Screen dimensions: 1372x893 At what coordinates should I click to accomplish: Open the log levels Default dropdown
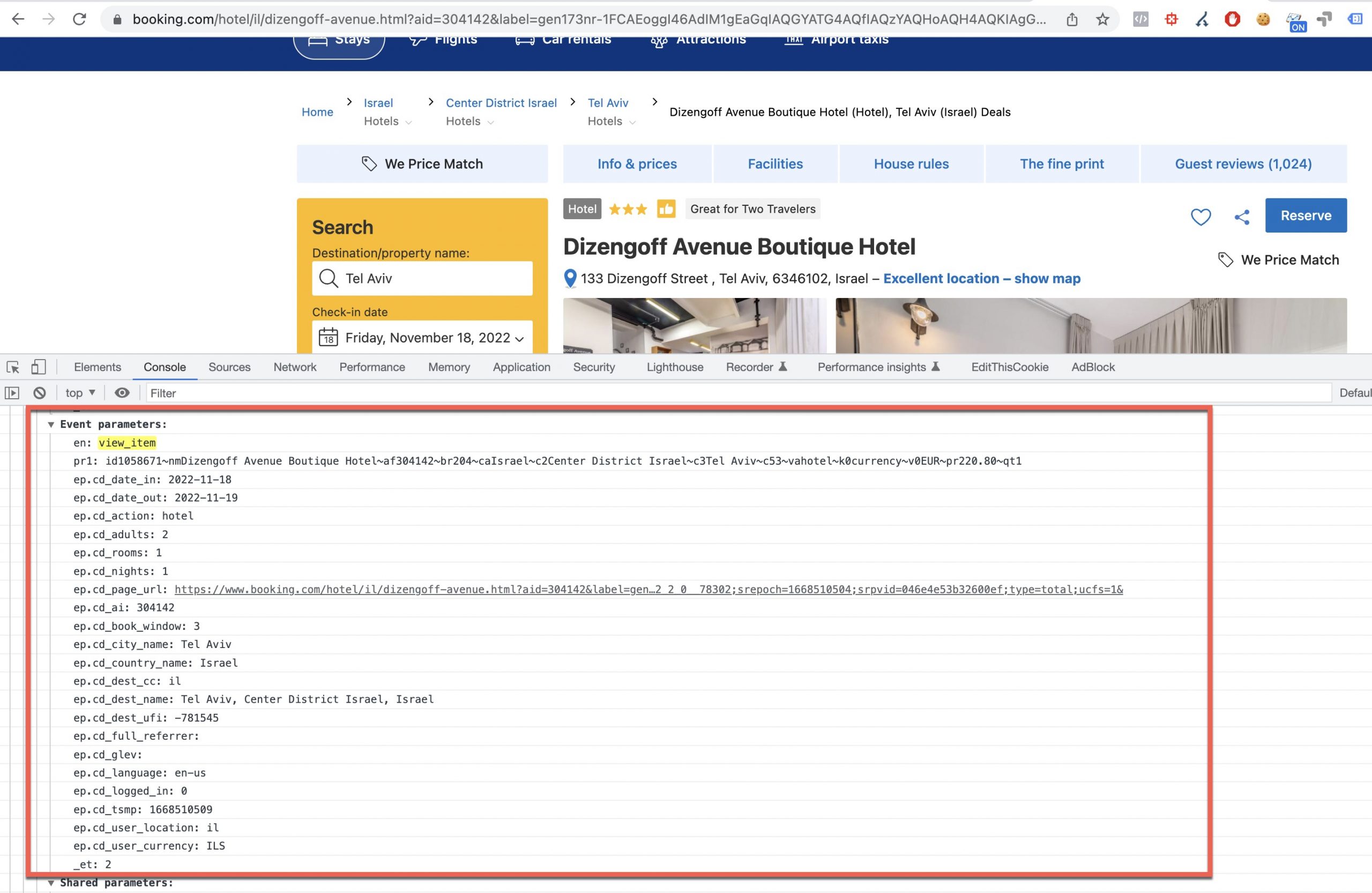click(x=1355, y=393)
